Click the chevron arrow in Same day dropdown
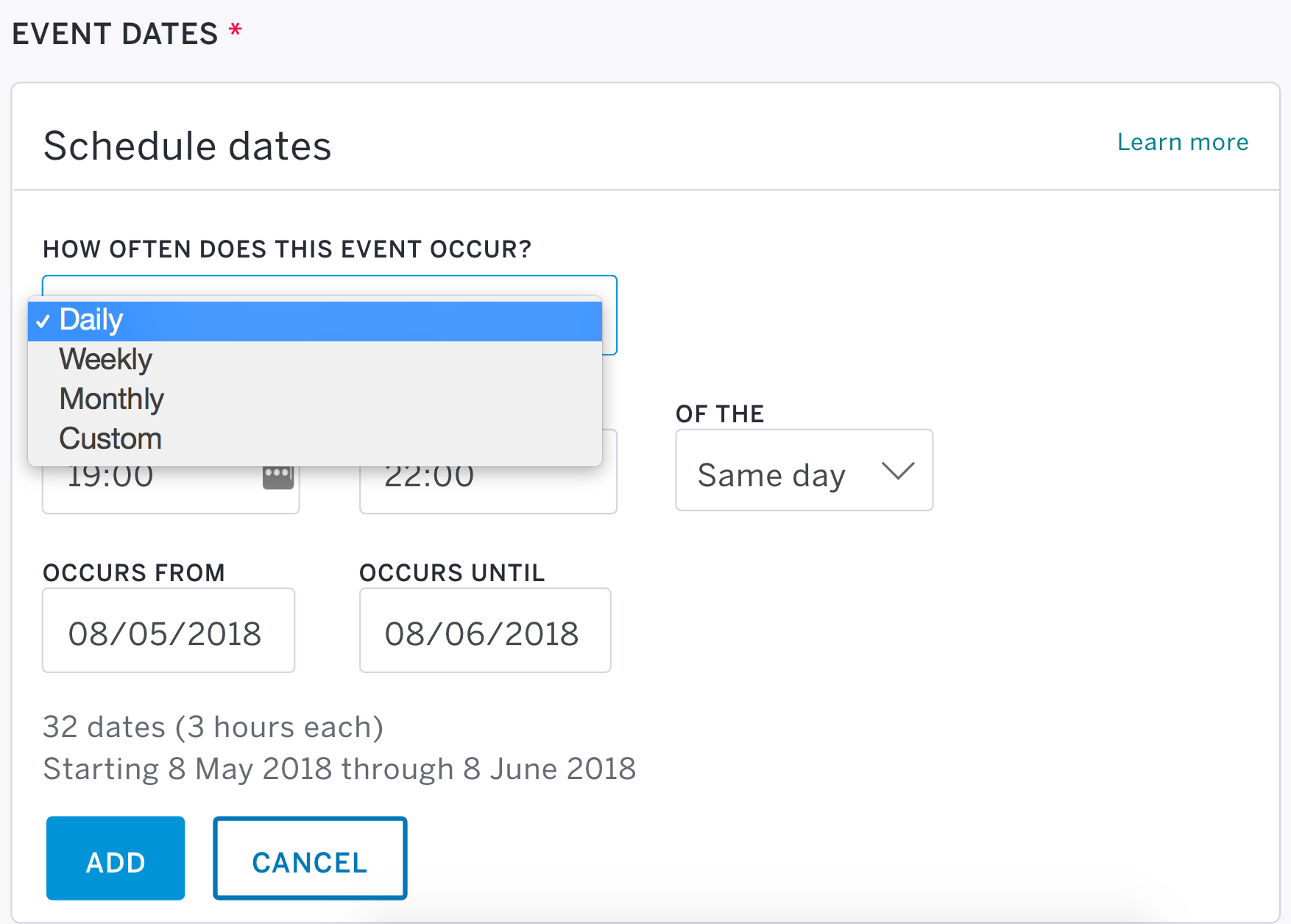This screenshot has width=1291, height=924. click(x=898, y=471)
